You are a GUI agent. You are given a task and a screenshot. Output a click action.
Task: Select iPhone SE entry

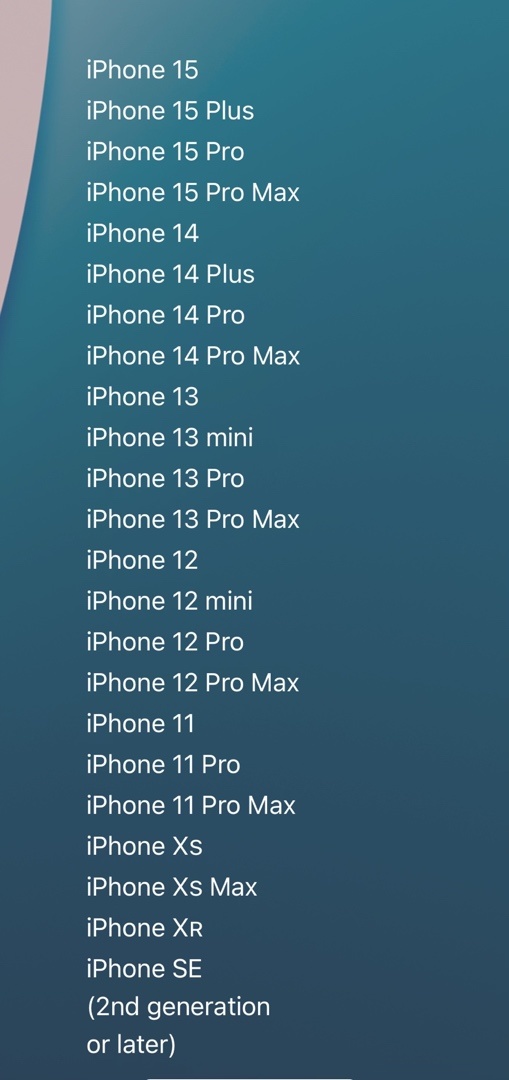(145, 968)
